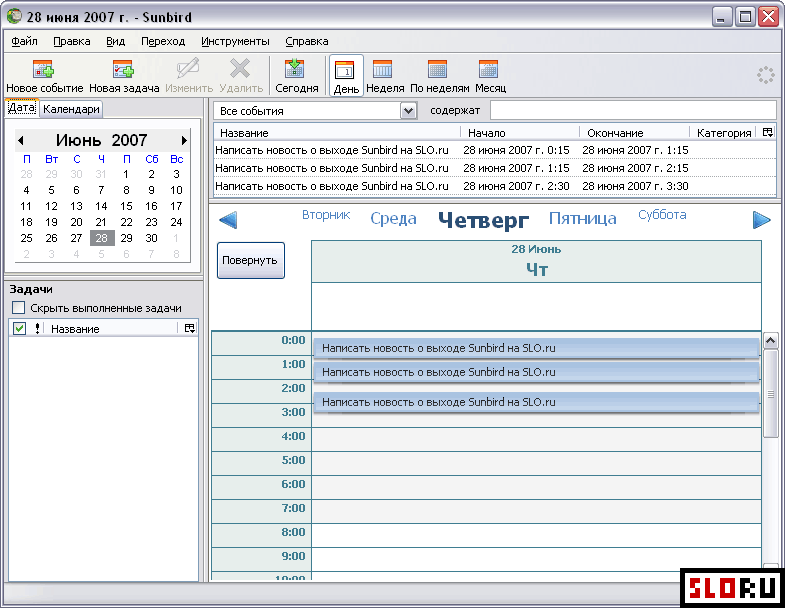This screenshot has height=608, width=785.
Task: Switch to День day view
Action: click(346, 76)
